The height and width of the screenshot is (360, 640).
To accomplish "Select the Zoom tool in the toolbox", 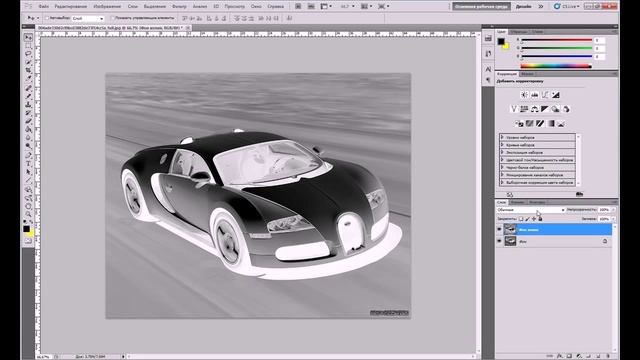I will coord(28,214).
